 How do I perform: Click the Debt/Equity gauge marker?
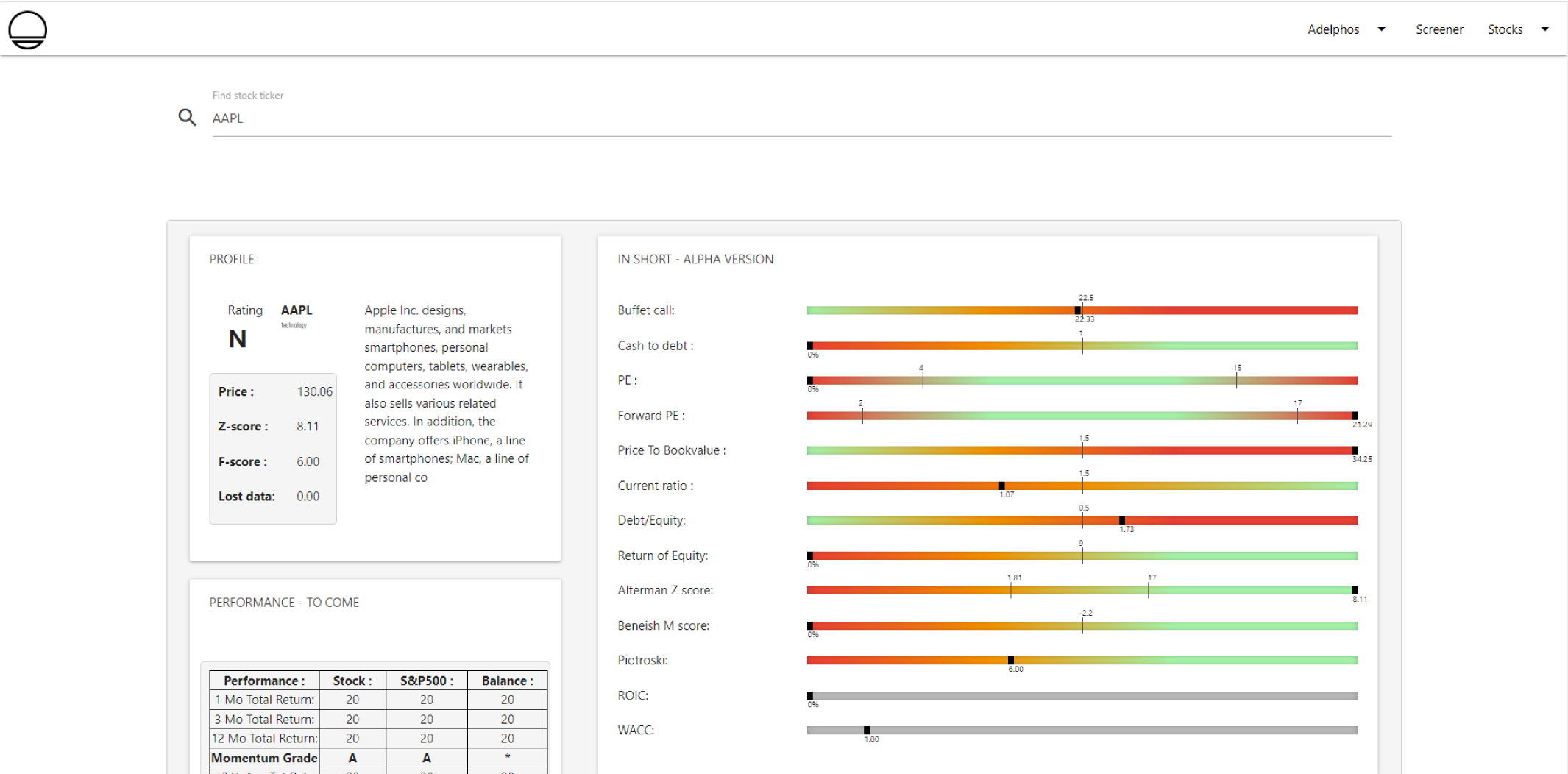click(1122, 521)
